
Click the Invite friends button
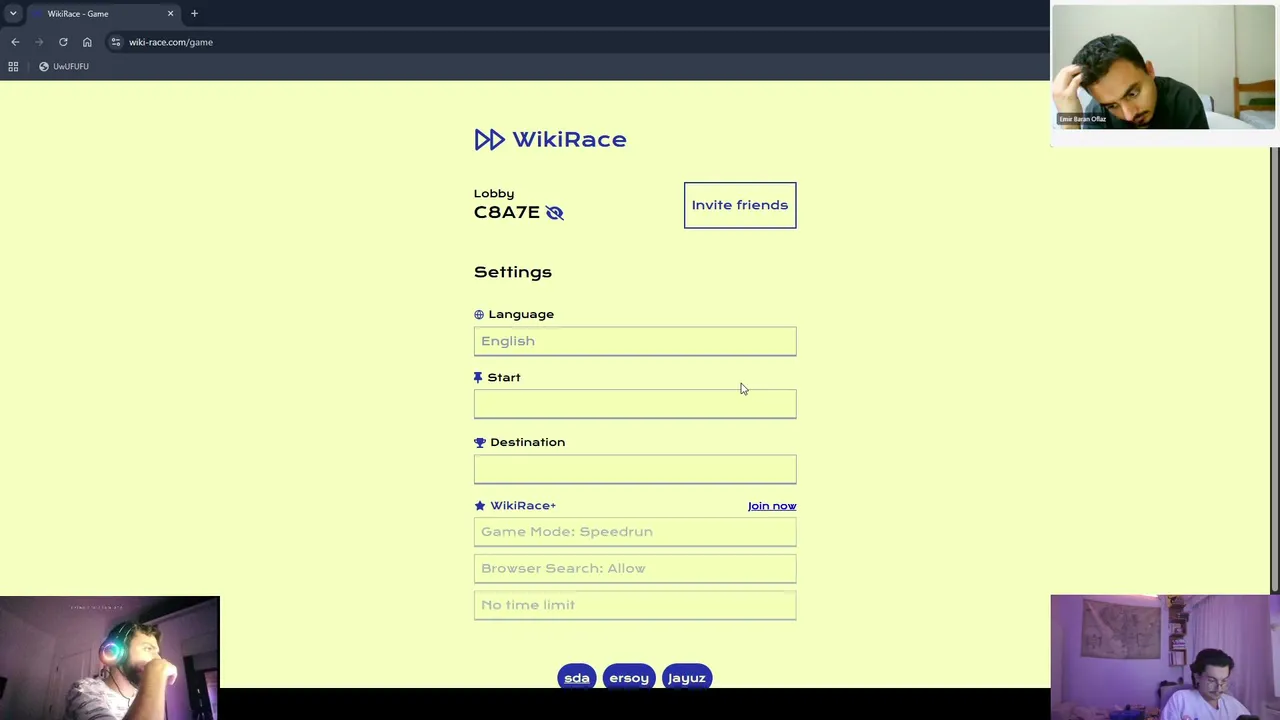(740, 205)
